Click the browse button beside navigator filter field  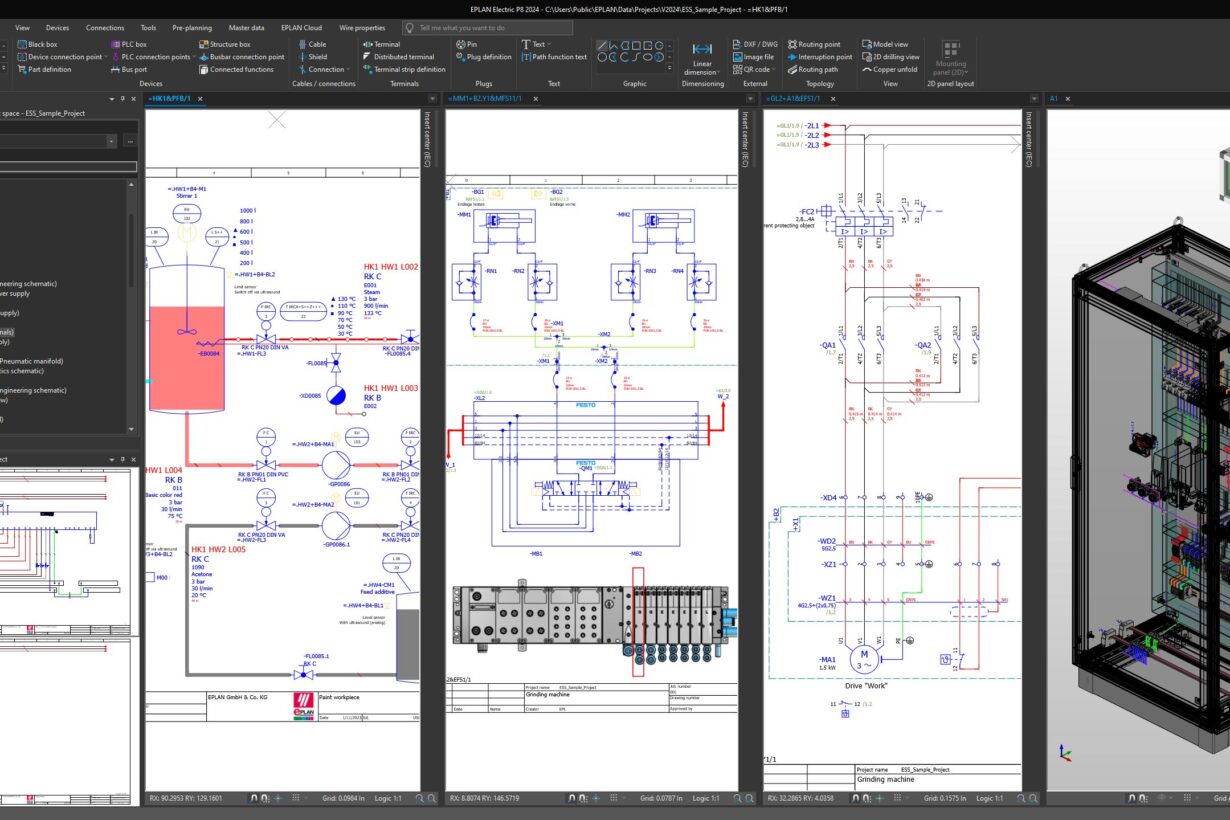[130, 141]
